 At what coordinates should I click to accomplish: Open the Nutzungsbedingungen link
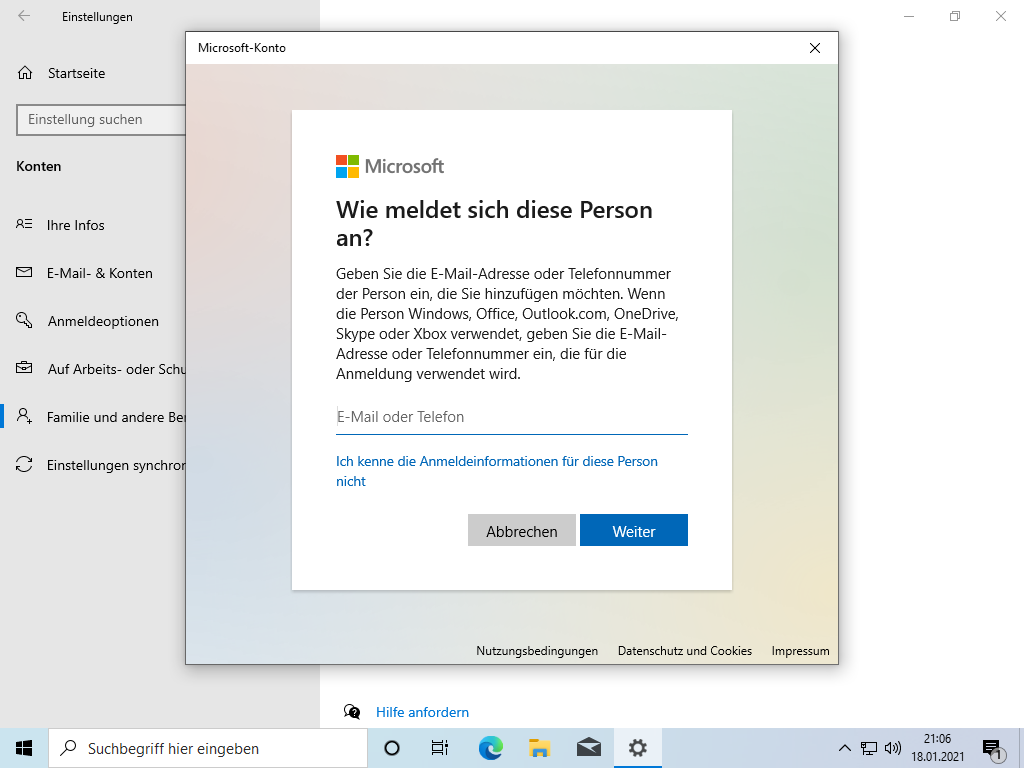click(537, 651)
